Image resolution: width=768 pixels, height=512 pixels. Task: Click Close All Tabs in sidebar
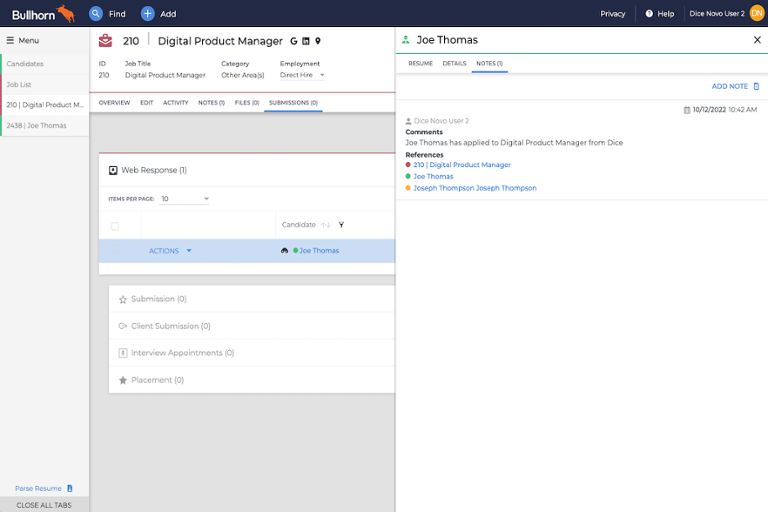tap(44, 505)
